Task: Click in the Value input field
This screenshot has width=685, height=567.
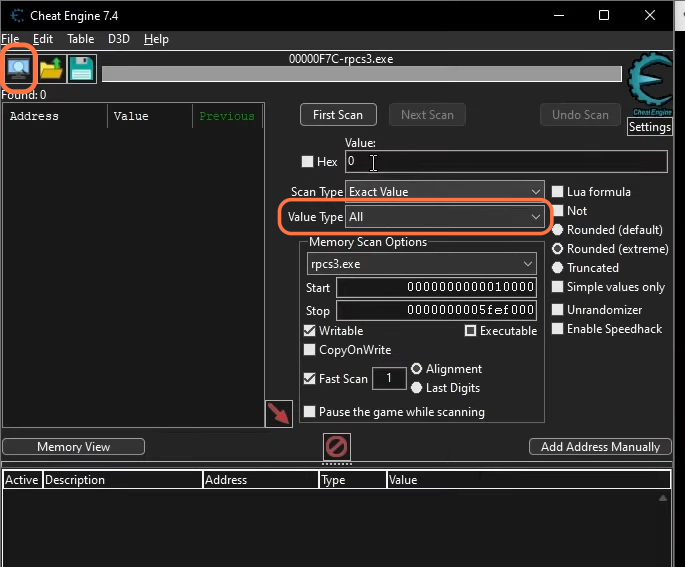Action: click(x=506, y=161)
